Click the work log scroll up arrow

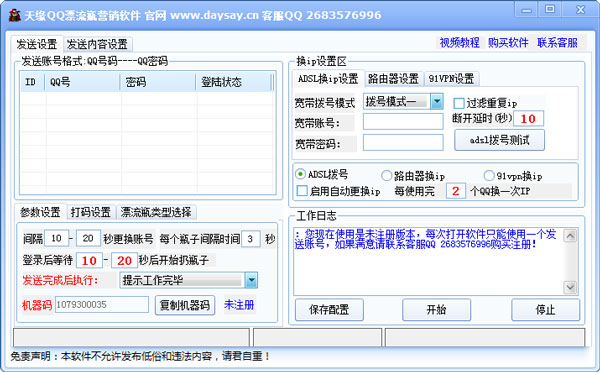(x=570, y=236)
